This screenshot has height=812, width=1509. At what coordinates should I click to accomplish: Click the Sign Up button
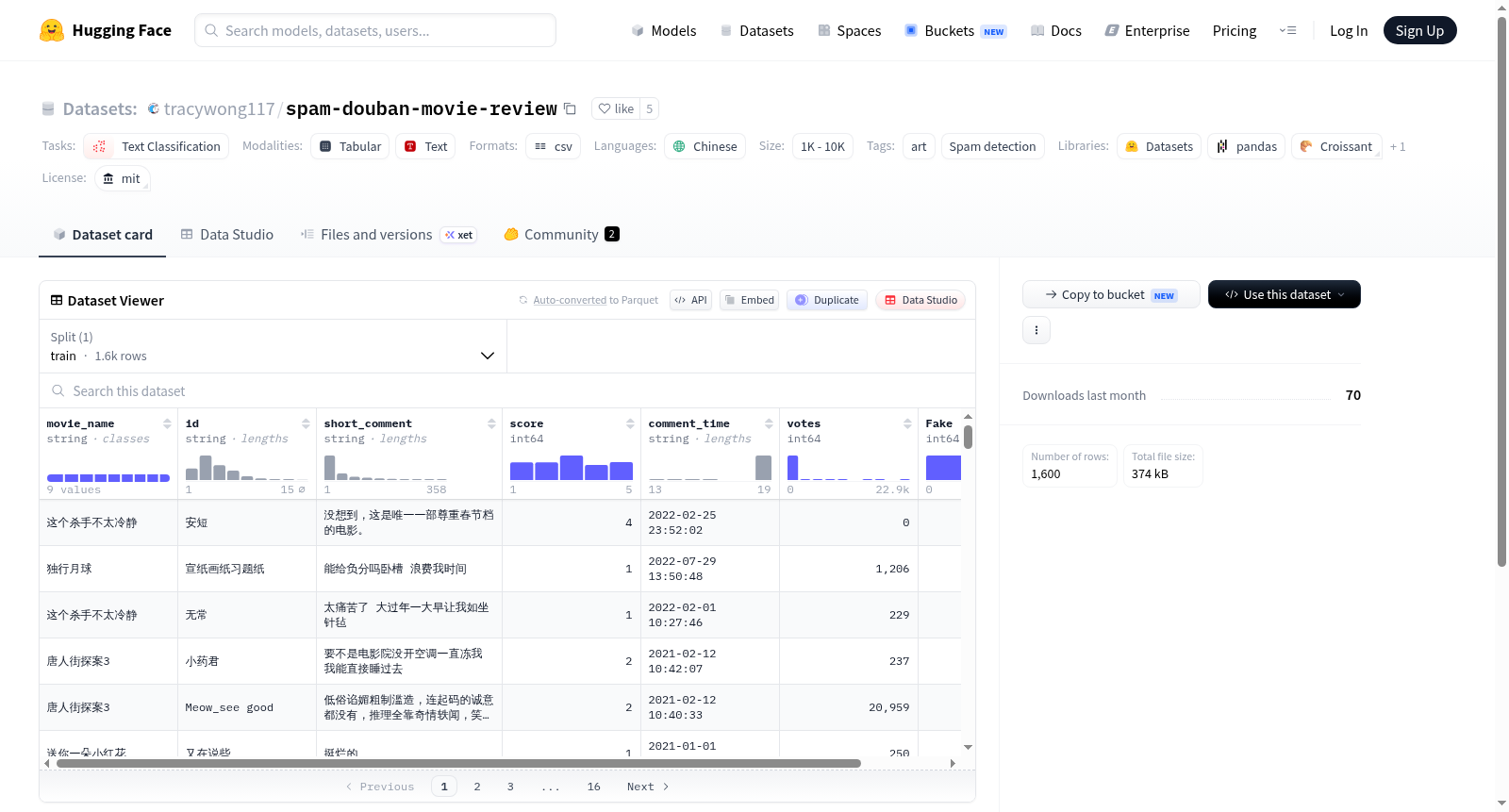[x=1419, y=30]
